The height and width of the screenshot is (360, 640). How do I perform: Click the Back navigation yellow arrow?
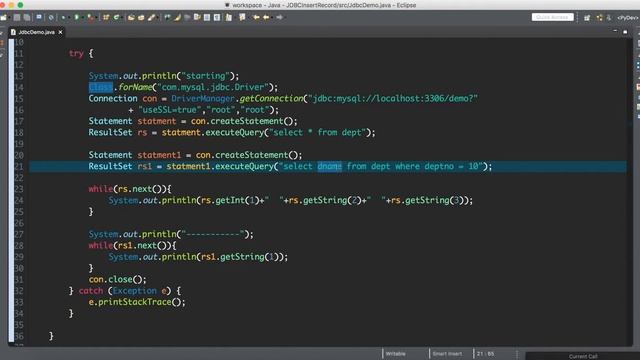266,18
